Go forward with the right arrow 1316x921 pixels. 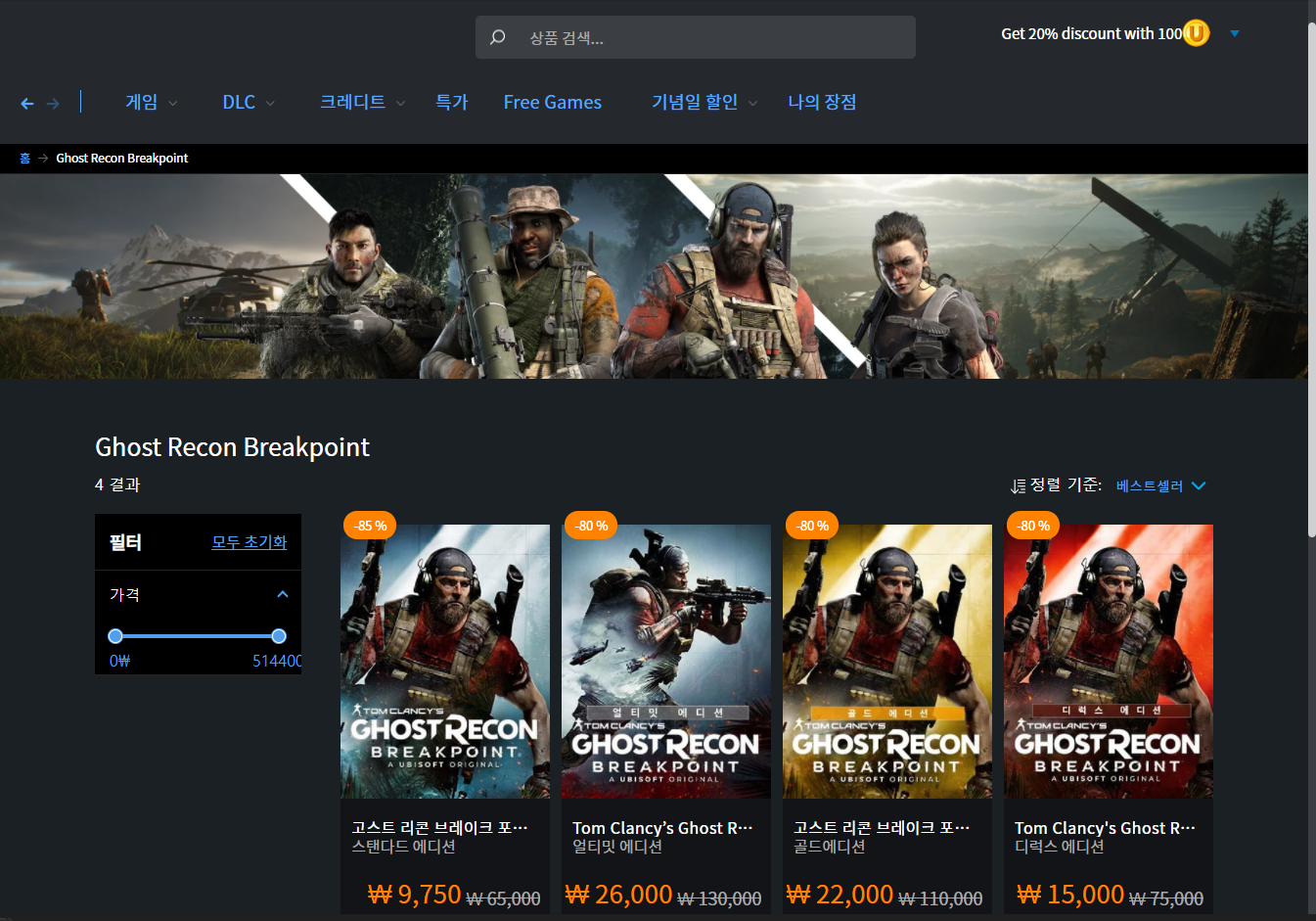click(x=53, y=103)
